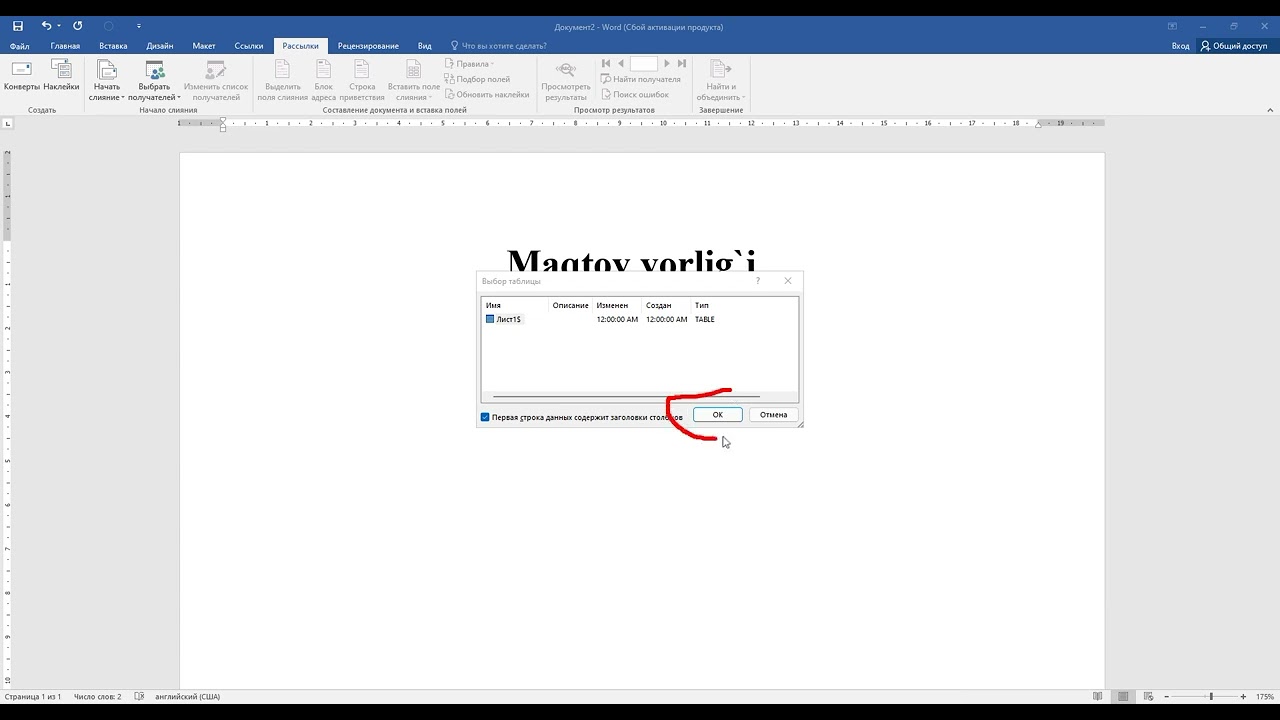Click Поиск ошибок in the ribbon
1280x720 pixels.
[x=634, y=95]
